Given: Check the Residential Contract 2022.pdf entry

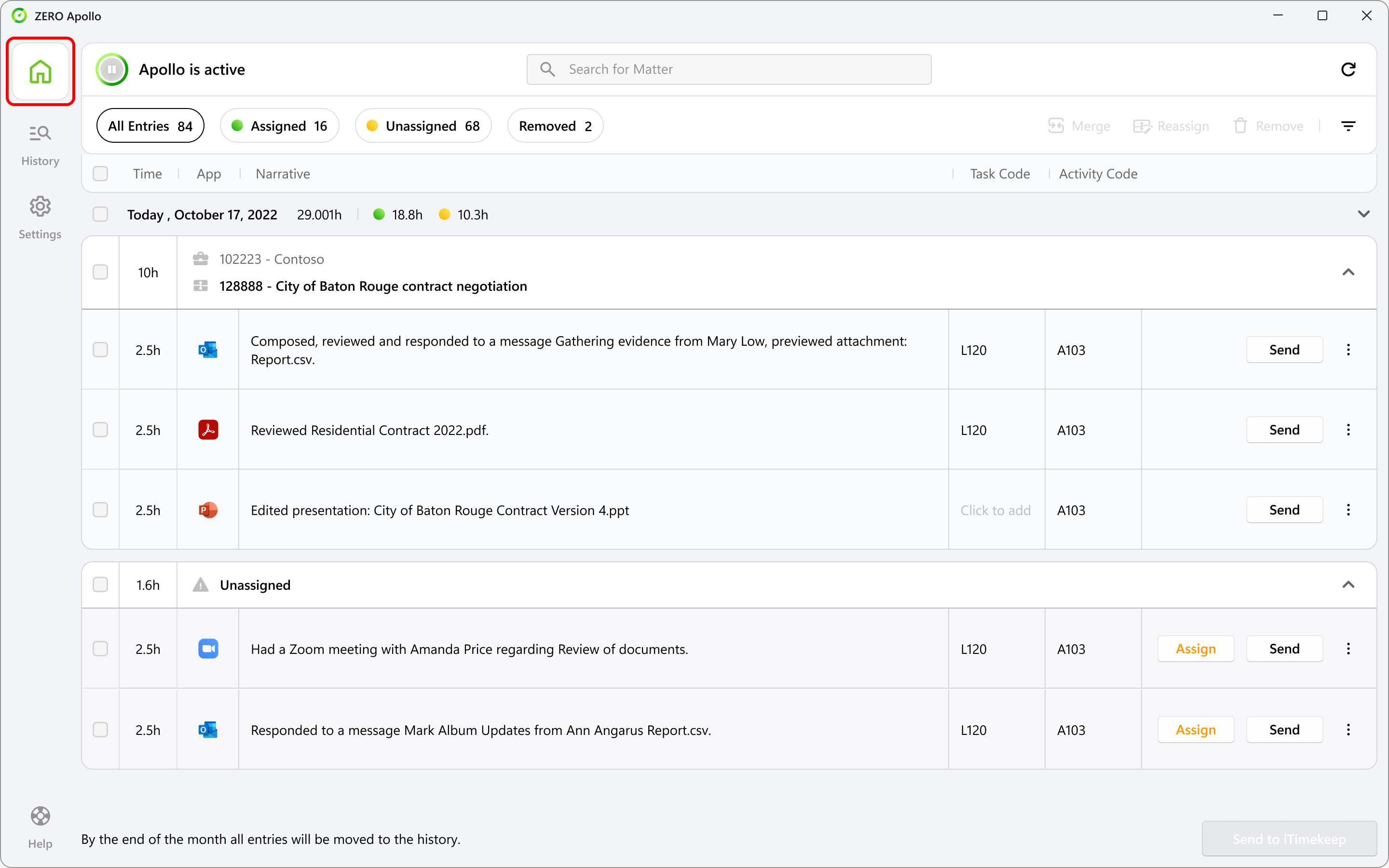Looking at the screenshot, I should 100,429.
